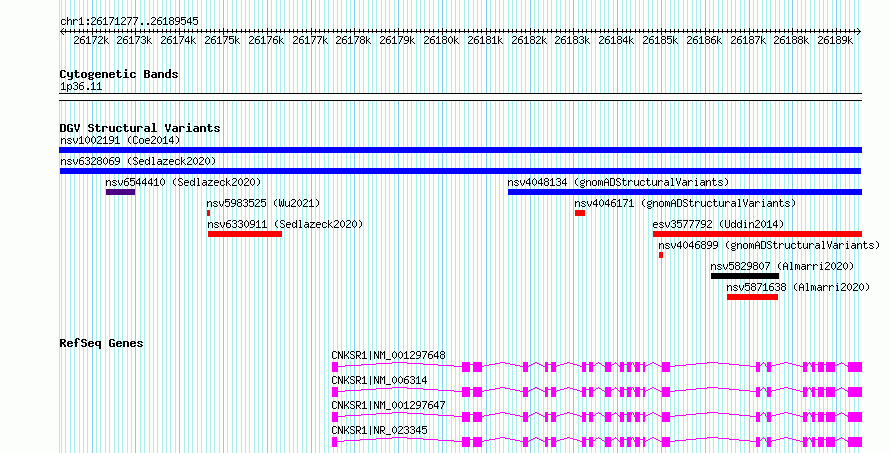Image resolution: width=890 pixels, height=453 pixels.
Task: Select the blue bar under nsv1002191
Action: (460, 150)
